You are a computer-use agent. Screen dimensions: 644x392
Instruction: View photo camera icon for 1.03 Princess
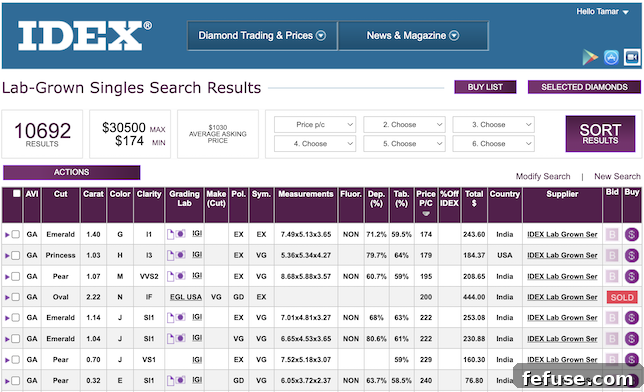pyautogui.click(x=180, y=255)
